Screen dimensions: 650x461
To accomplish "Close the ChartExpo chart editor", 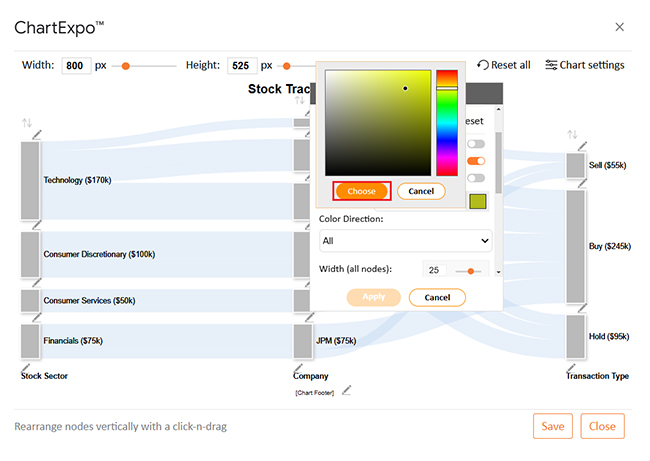I will click(602, 426).
